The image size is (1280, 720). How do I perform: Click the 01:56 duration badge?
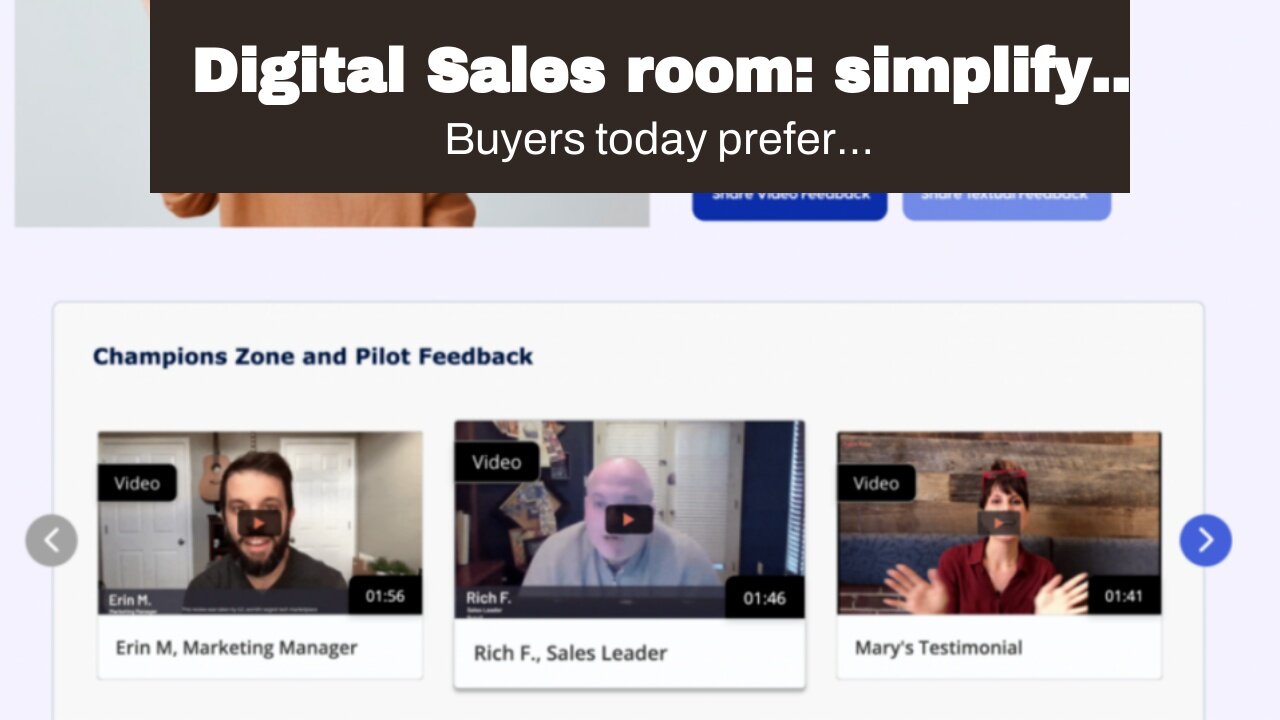(385, 596)
